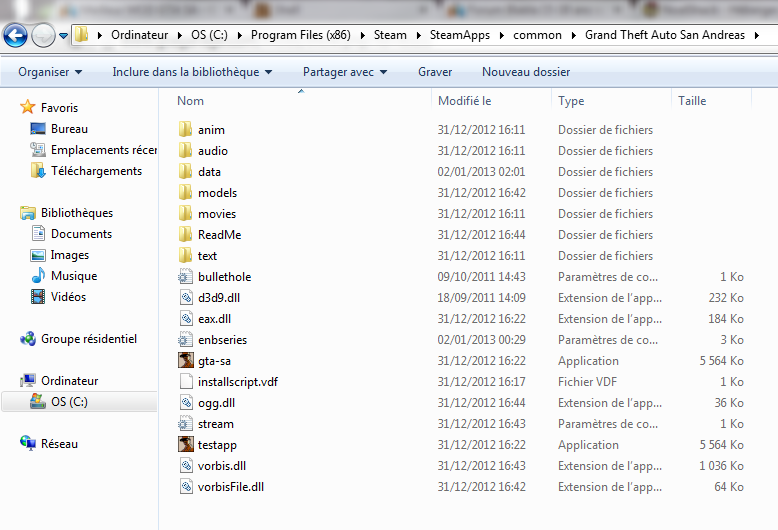Image resolution: width=778 pixels, height=530 pixels.
Task: Click Graver in the toolbar
Action: pyautogui.click(x=435, y=72)
